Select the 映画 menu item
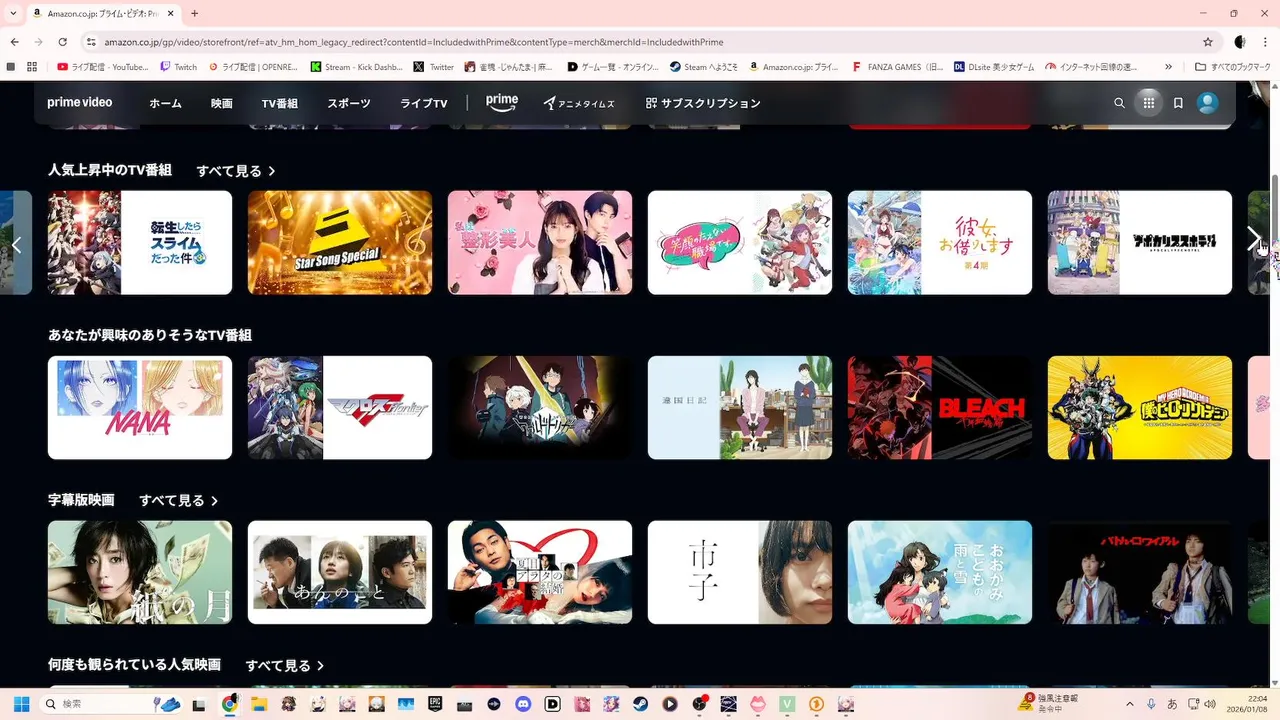Image resolution: width=1280 pixels, height=720 pixels. 221,103
